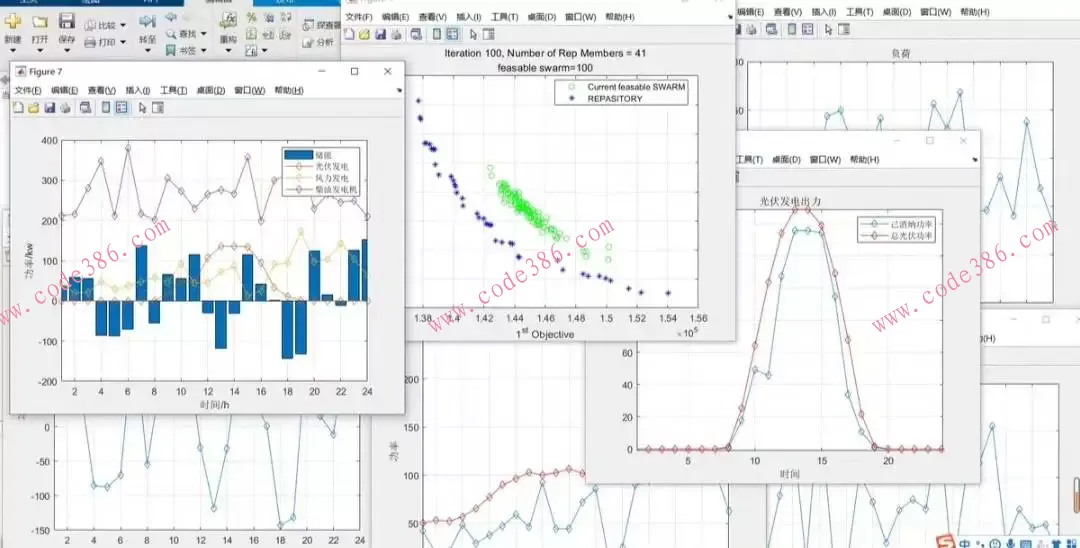
Task: Open Property Inspector icon in Figure 7 toolbar
Action: tap(157, 107)
